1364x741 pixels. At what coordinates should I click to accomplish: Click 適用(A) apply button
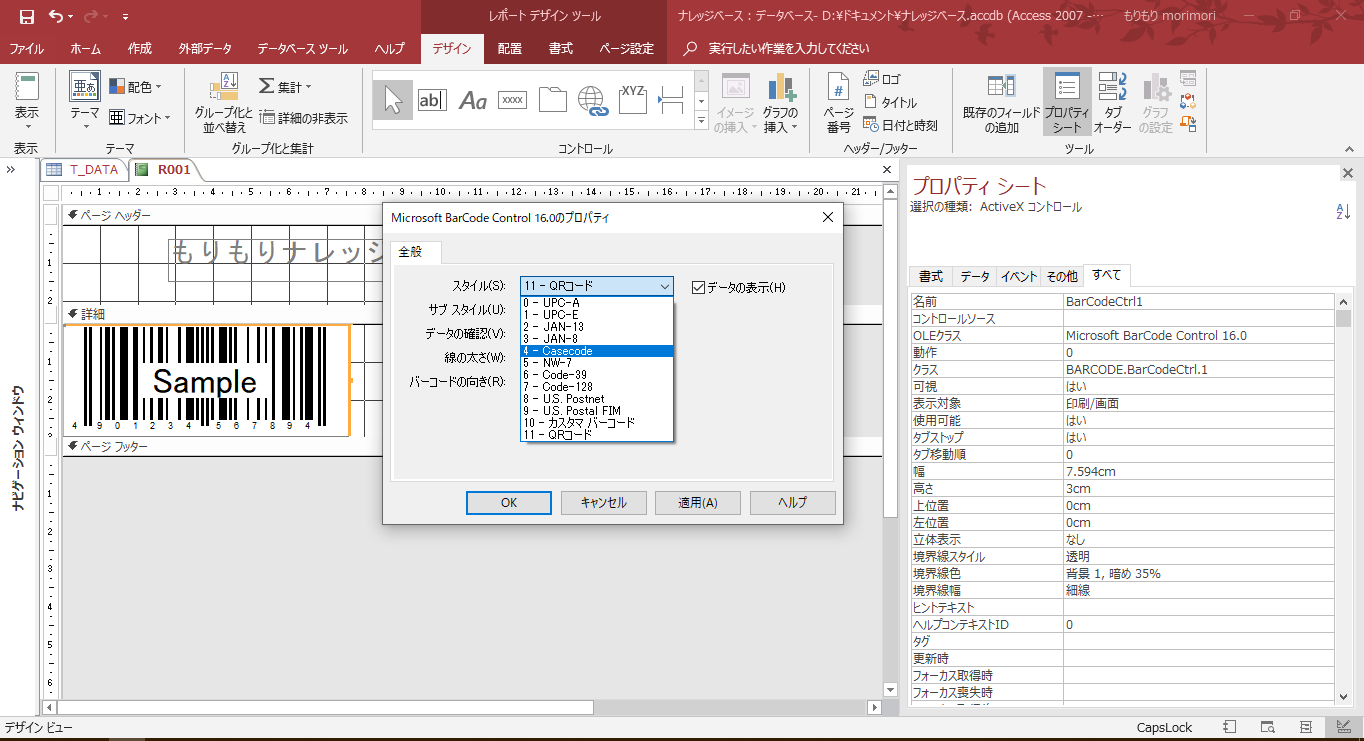(x=698, y=503)
